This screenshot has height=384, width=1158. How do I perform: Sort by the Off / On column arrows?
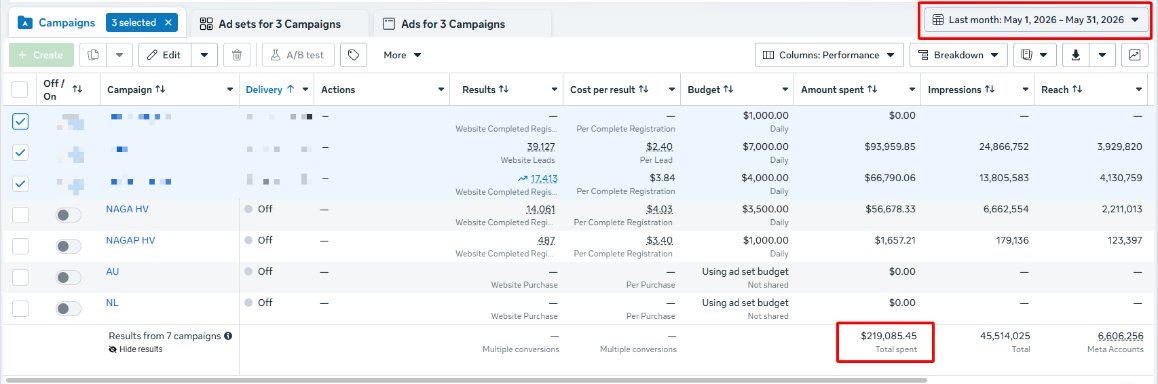click(x=78, y=89)
